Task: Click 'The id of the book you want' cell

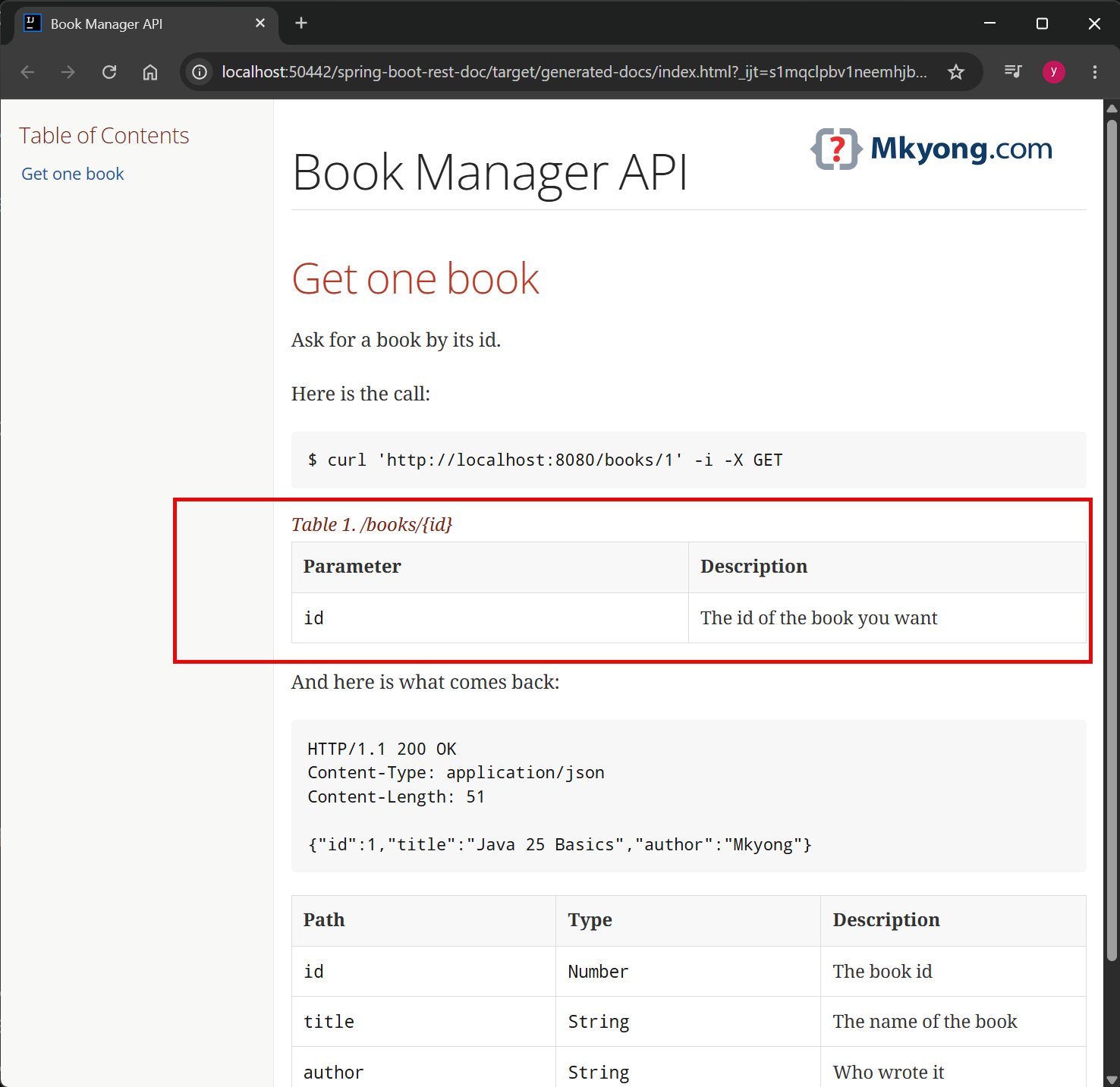Action: (887, 617)
